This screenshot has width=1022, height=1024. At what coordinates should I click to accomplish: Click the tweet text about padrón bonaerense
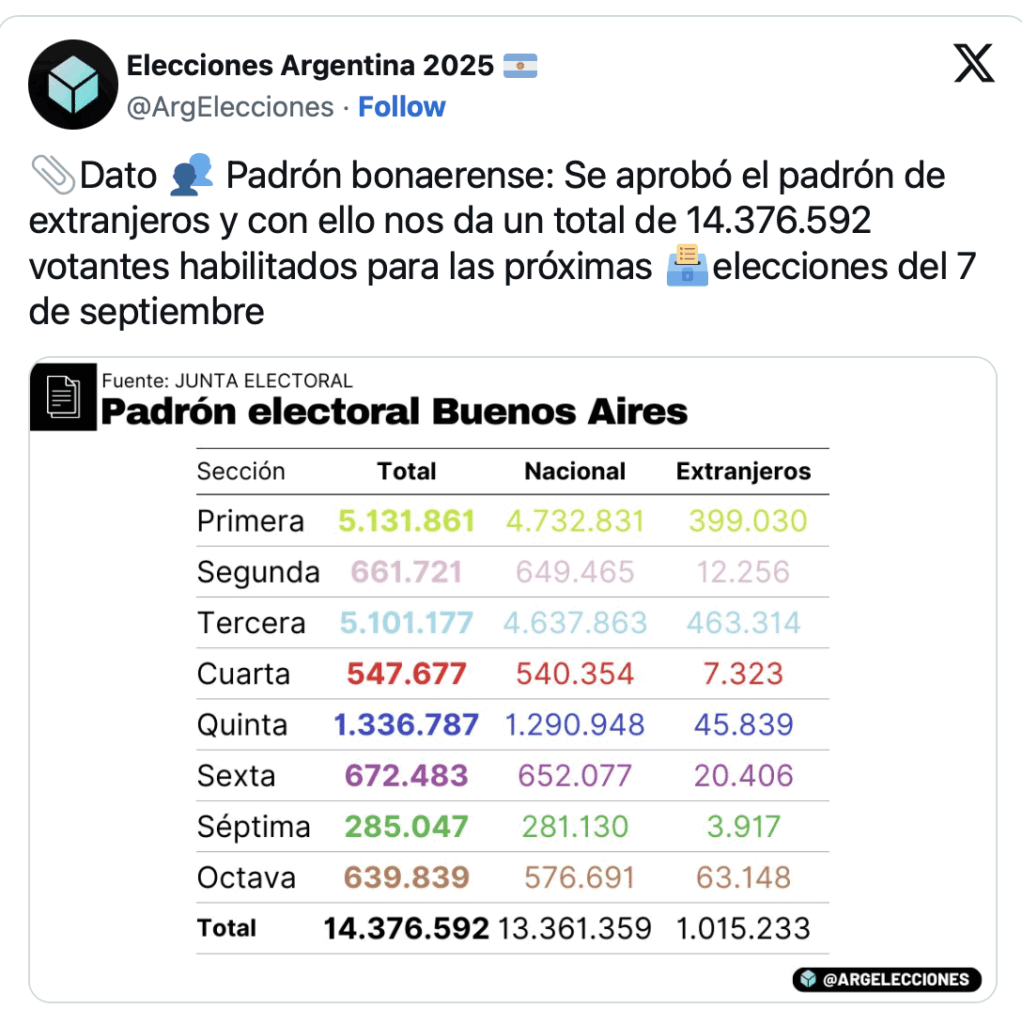point(503,242)
